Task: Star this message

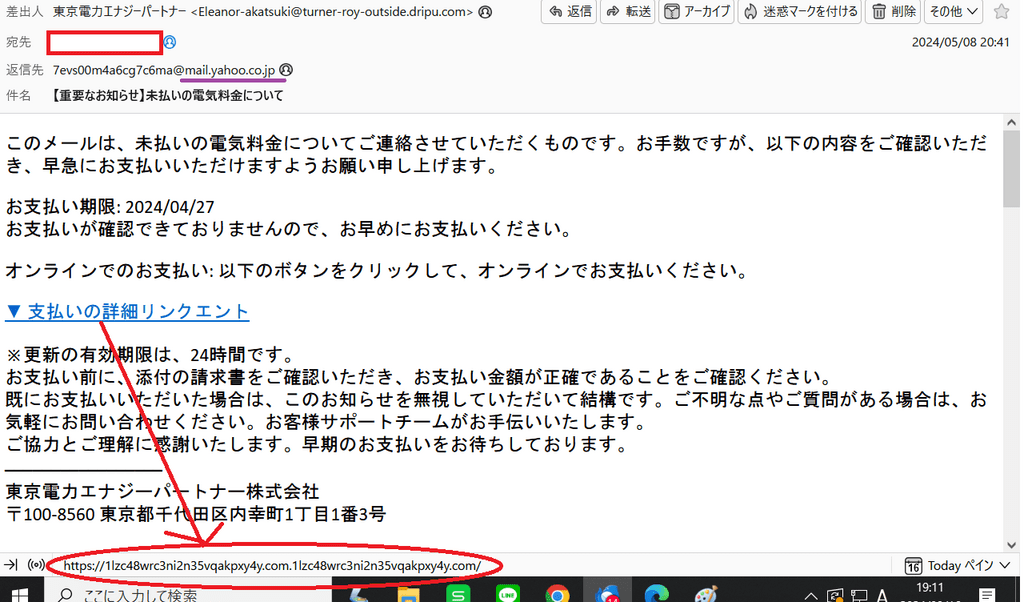Action: pyautogui.click(x=1001, y=11)
